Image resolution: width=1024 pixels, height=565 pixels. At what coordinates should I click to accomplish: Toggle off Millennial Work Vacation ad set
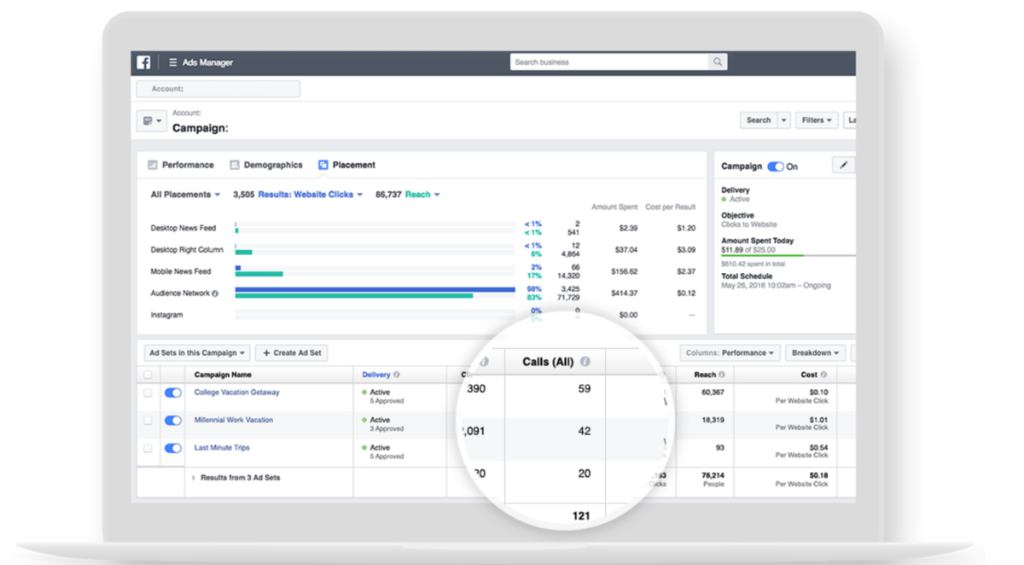[x=173, y=421]
